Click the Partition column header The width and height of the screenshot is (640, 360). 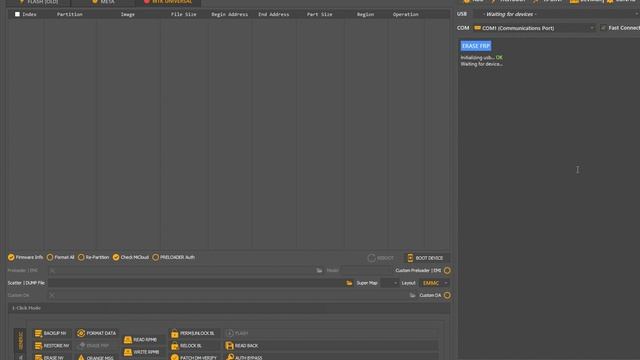pyautogui.click(x=69, y=14)
